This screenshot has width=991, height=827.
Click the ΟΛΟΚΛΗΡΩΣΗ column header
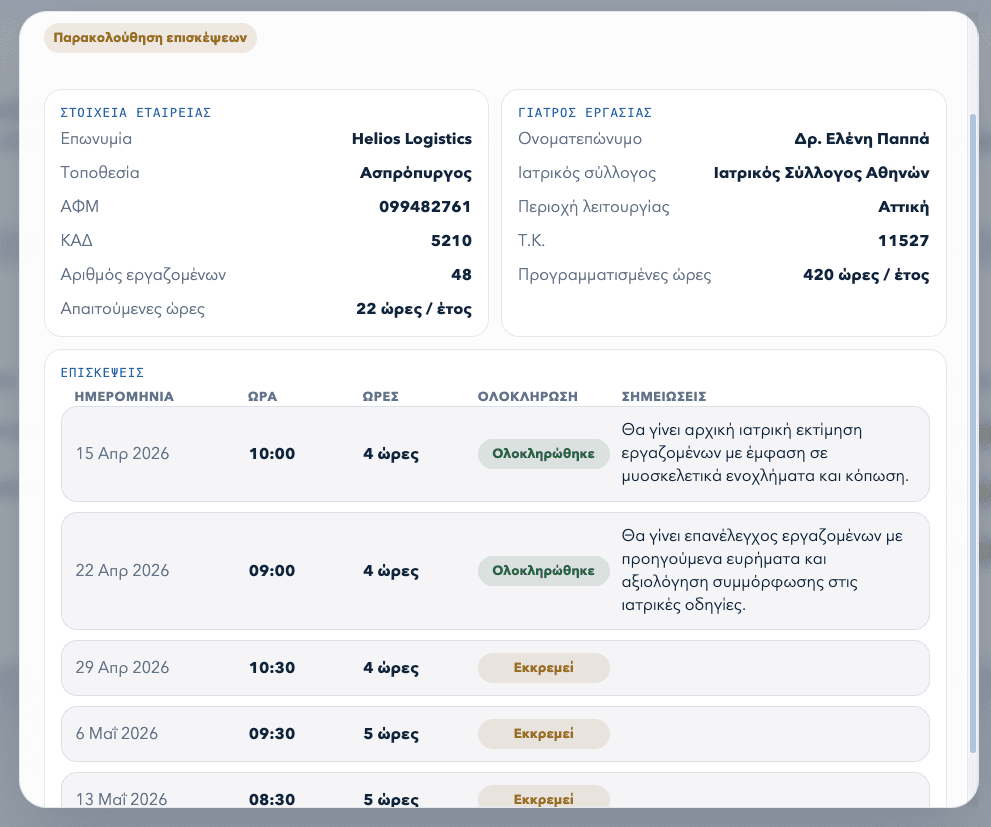tap(528, 397)
